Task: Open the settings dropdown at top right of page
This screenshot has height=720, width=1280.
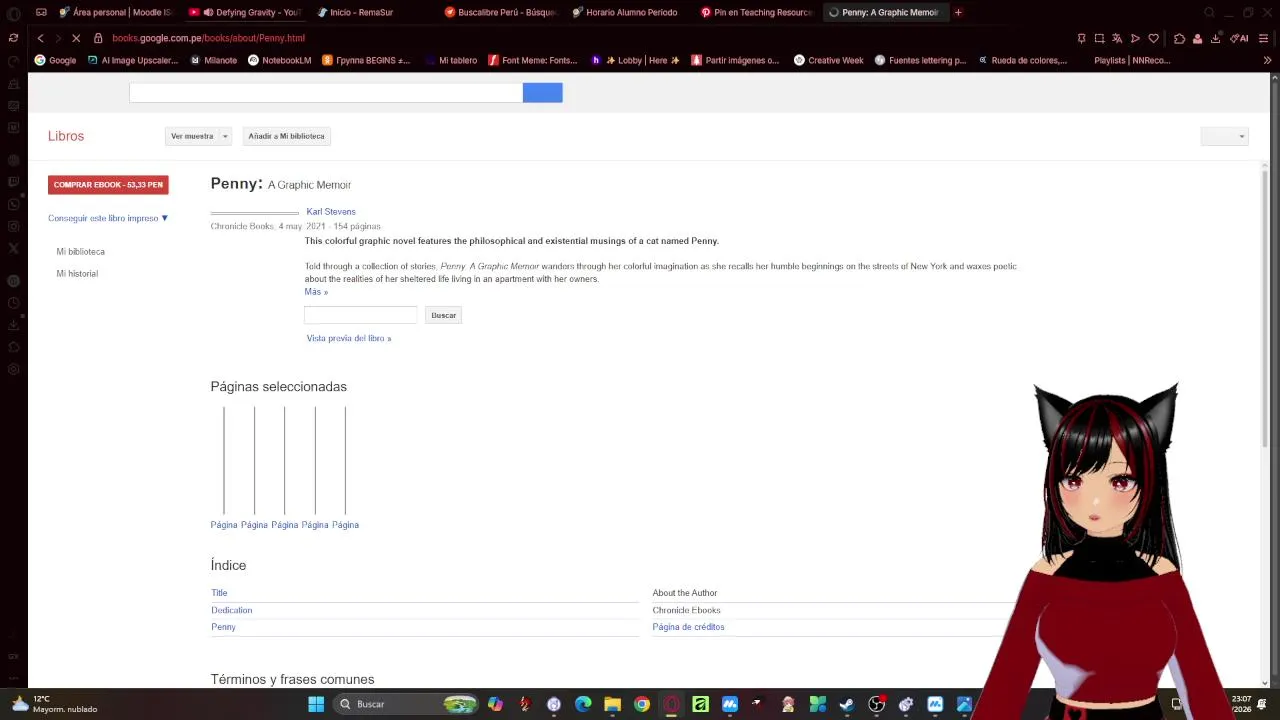Action: pyautogui.click(x=1225, y=137)
